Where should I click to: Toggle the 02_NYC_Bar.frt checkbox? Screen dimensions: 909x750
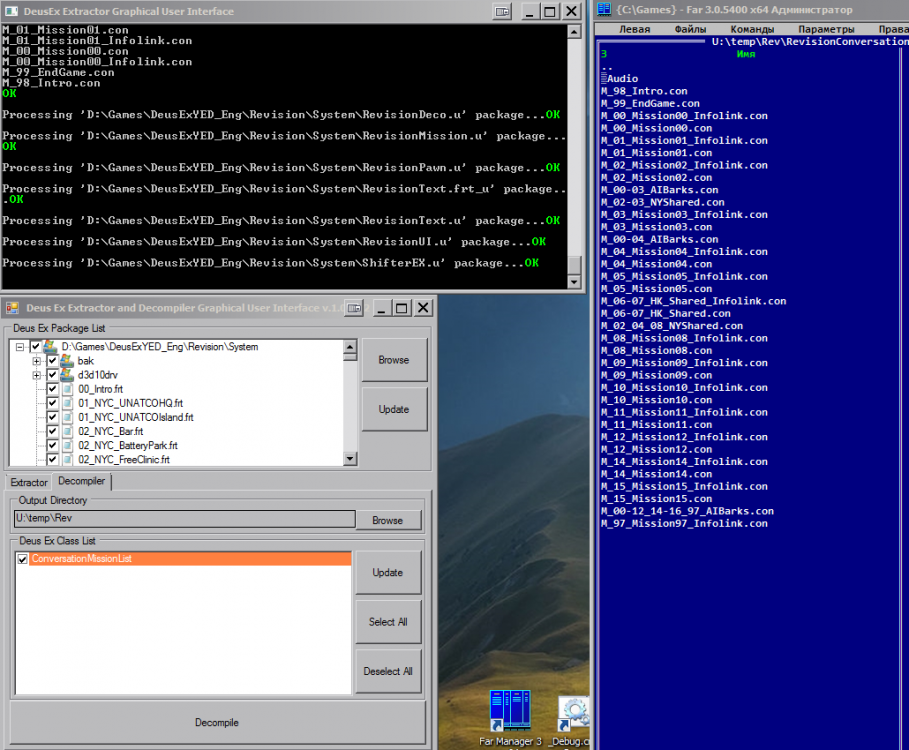click(52, 431)
